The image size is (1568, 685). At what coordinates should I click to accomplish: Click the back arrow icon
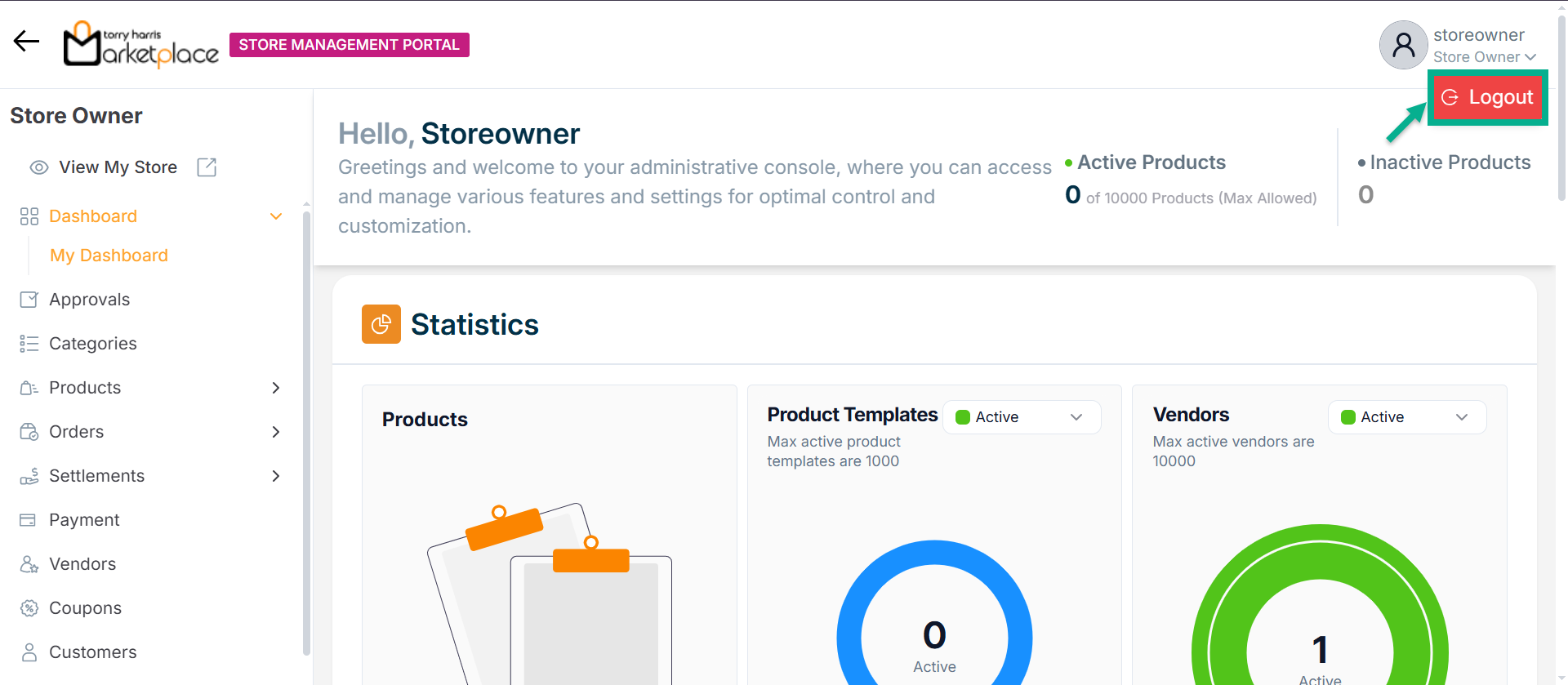point(26,41)
